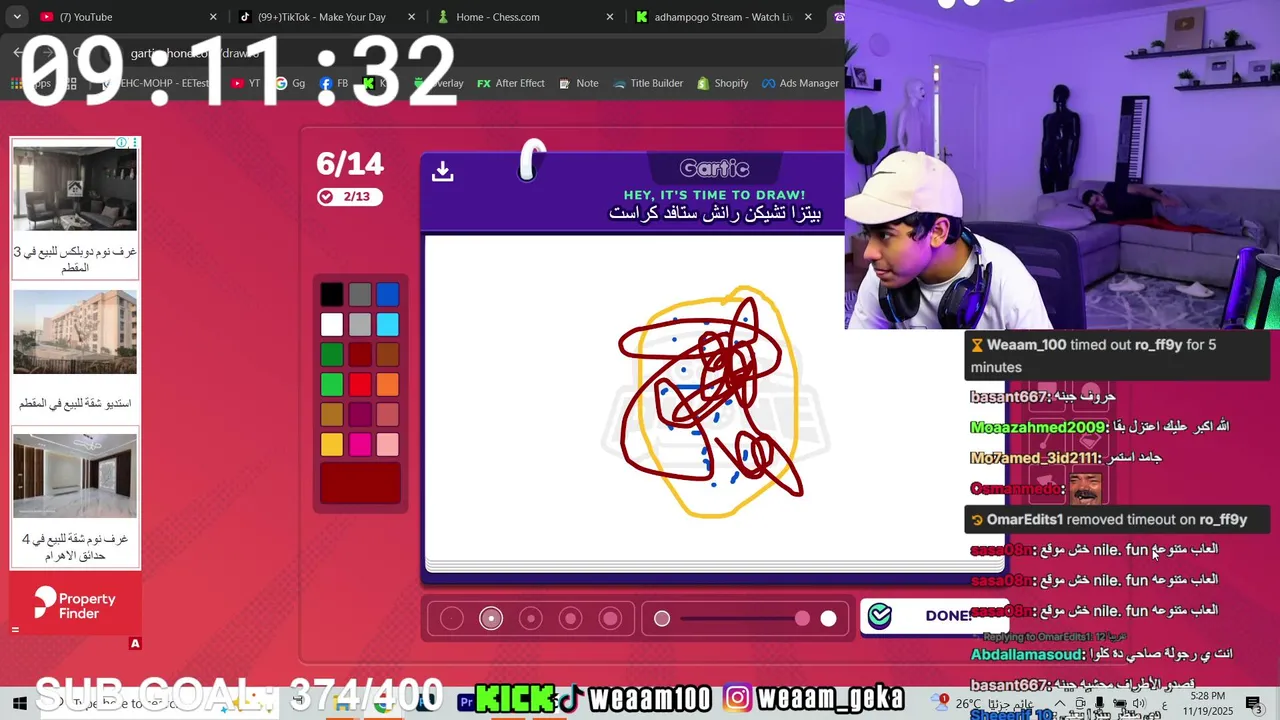Open the first bedroom duplex ad thumbnail
1280x720 pixels.
[x=75, y=188]
